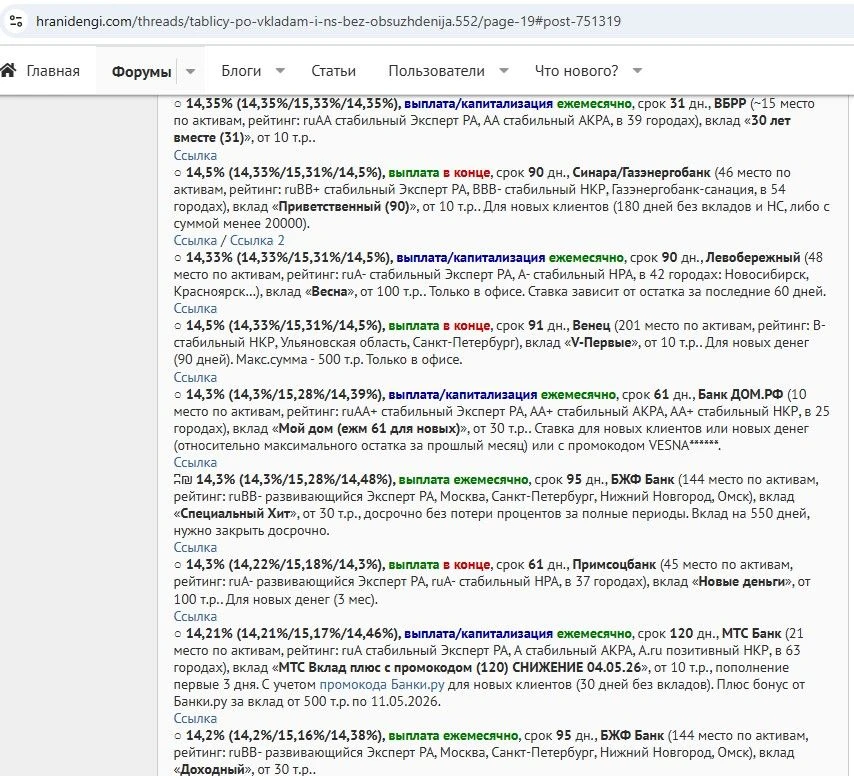Click deposit name «Доходный»
854x776 pixels.
212,769
